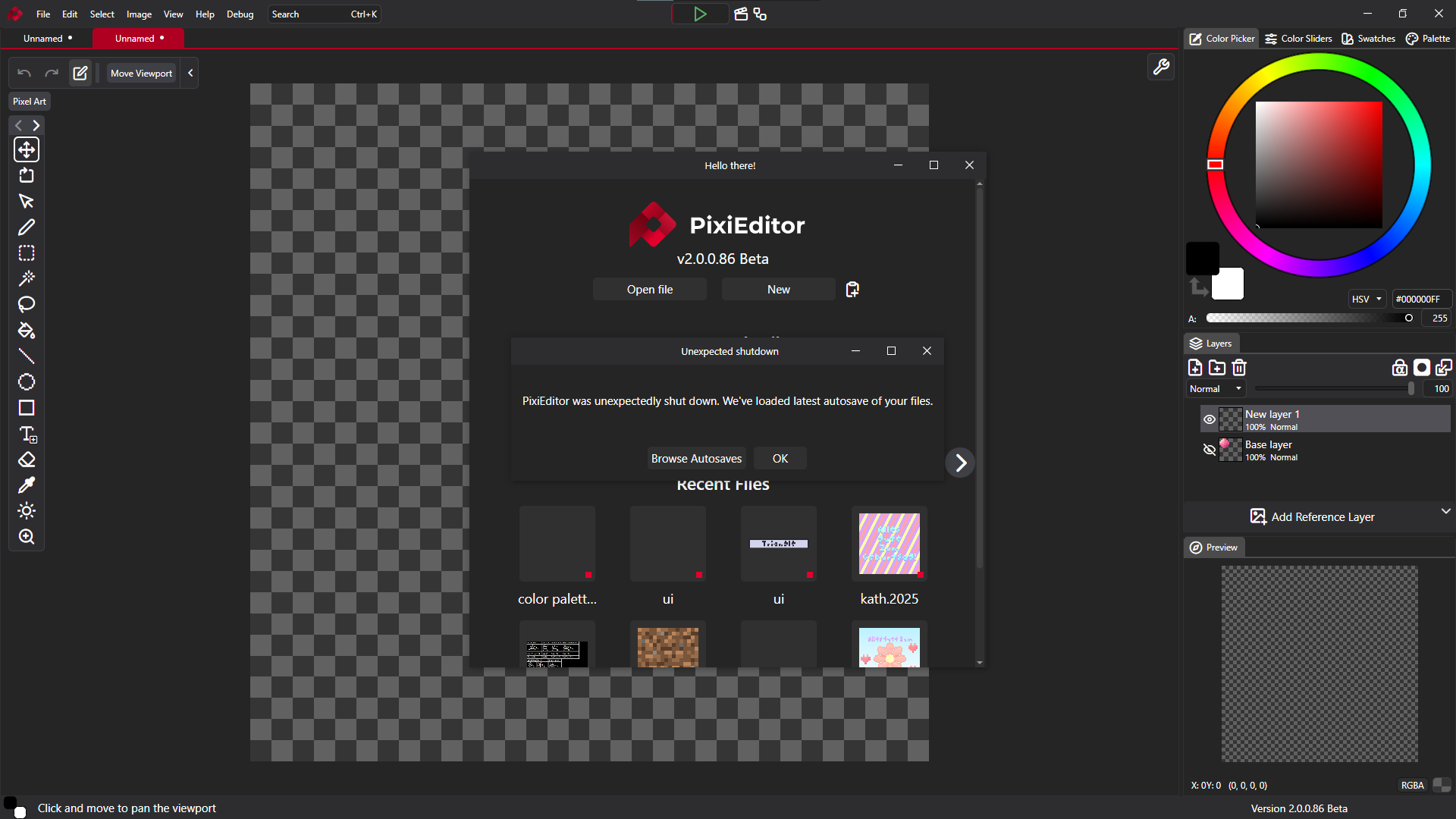The height and width of the screenshot is (819, 1456).
Task: Click the Undo arrow
Action: tap(24, 74)
